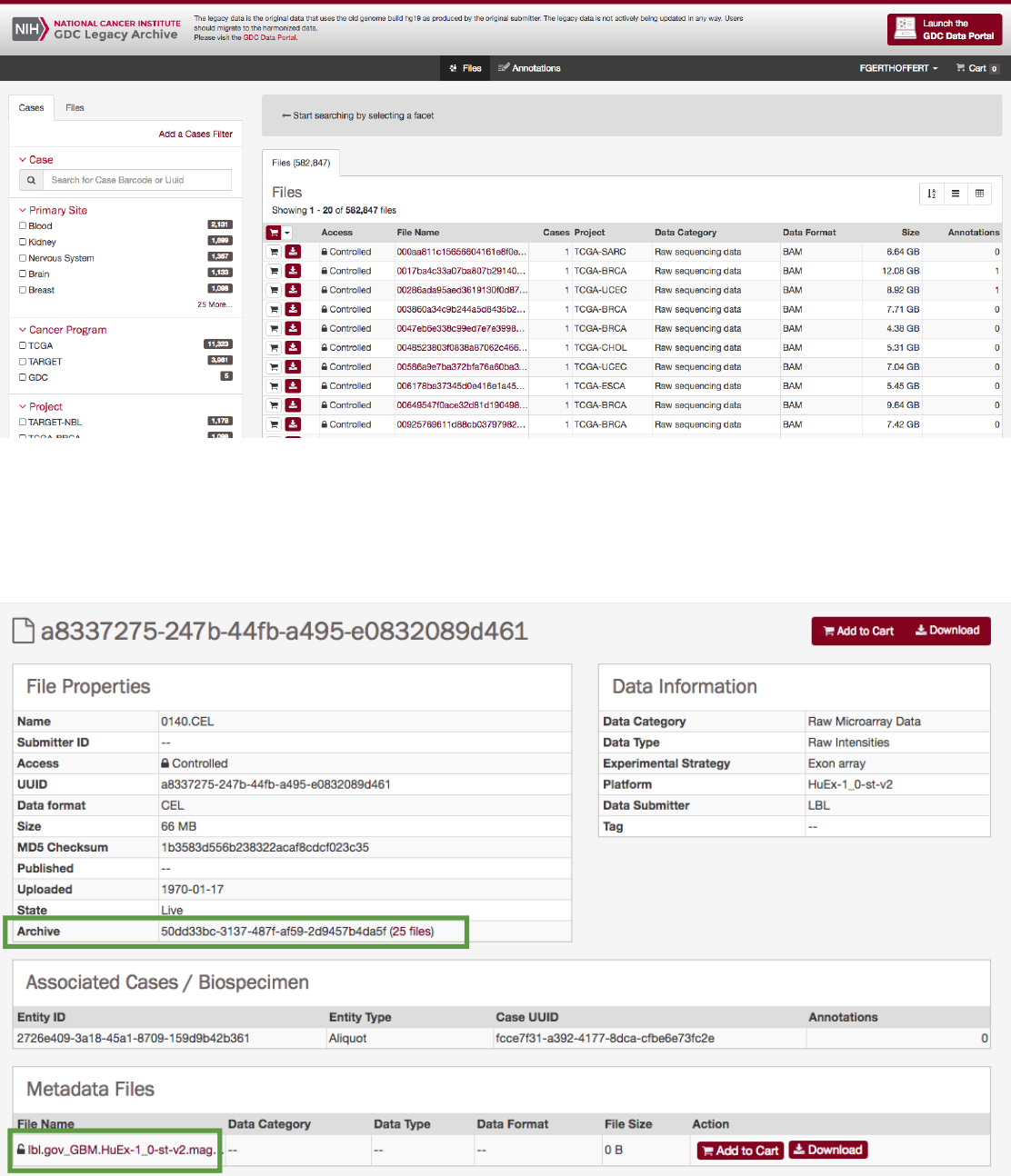
Task: Check the Blood primary site checkbox
Action: coord(23,225)
